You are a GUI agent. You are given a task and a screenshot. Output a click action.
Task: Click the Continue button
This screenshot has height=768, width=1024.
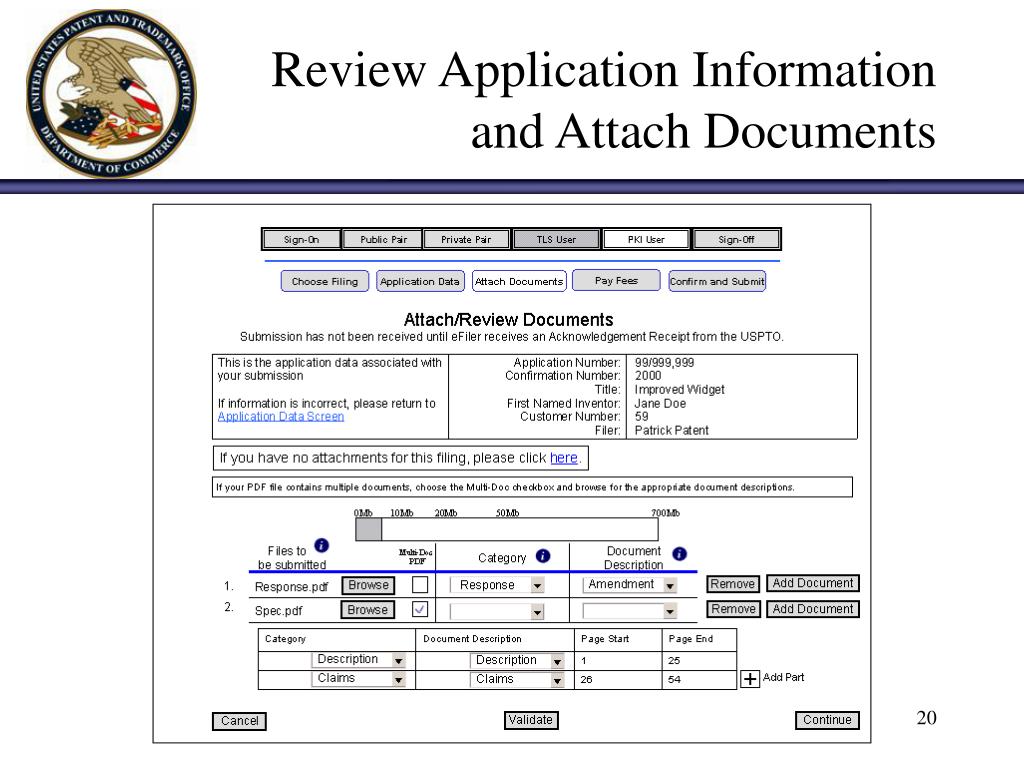(827, 720)
